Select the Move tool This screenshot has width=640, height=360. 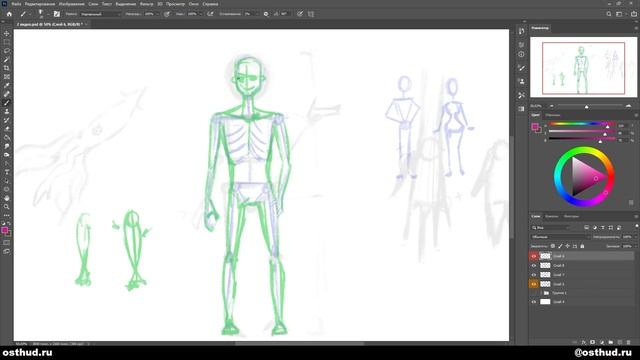click(x=7, y=33)
